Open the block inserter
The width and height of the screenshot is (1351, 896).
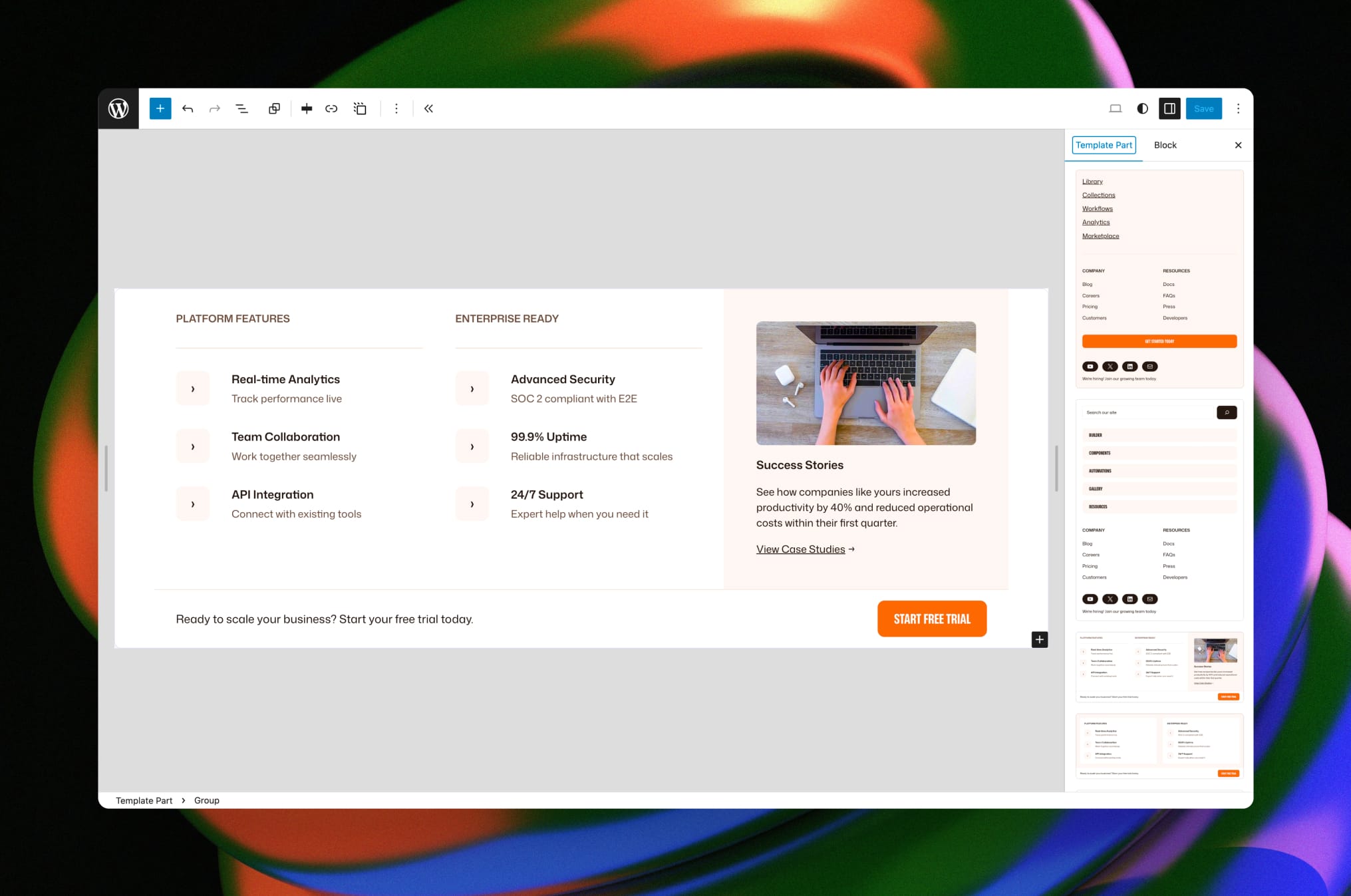coord(160,108)
